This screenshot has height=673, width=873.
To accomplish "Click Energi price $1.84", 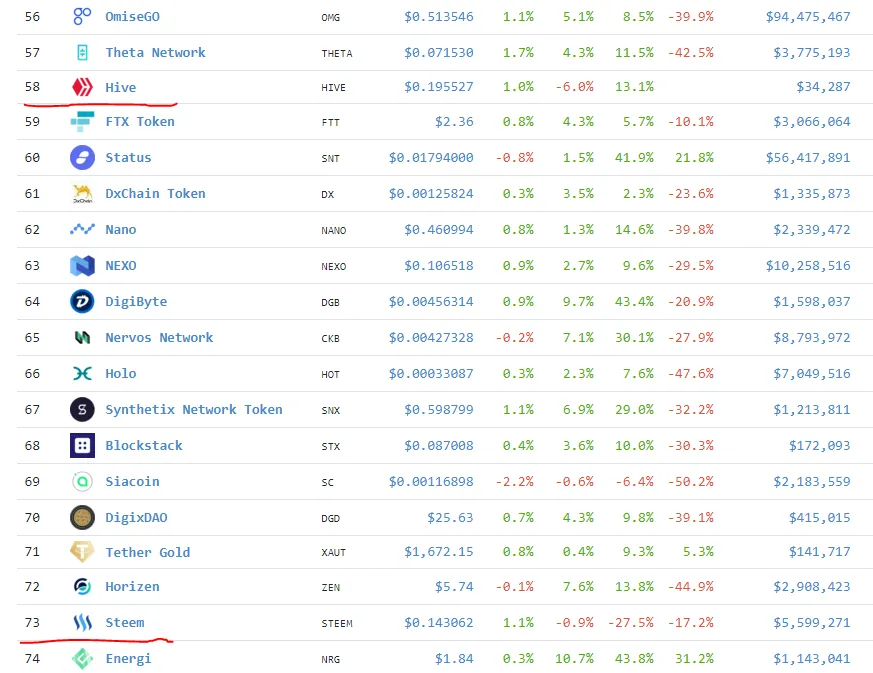I will 454,659.
